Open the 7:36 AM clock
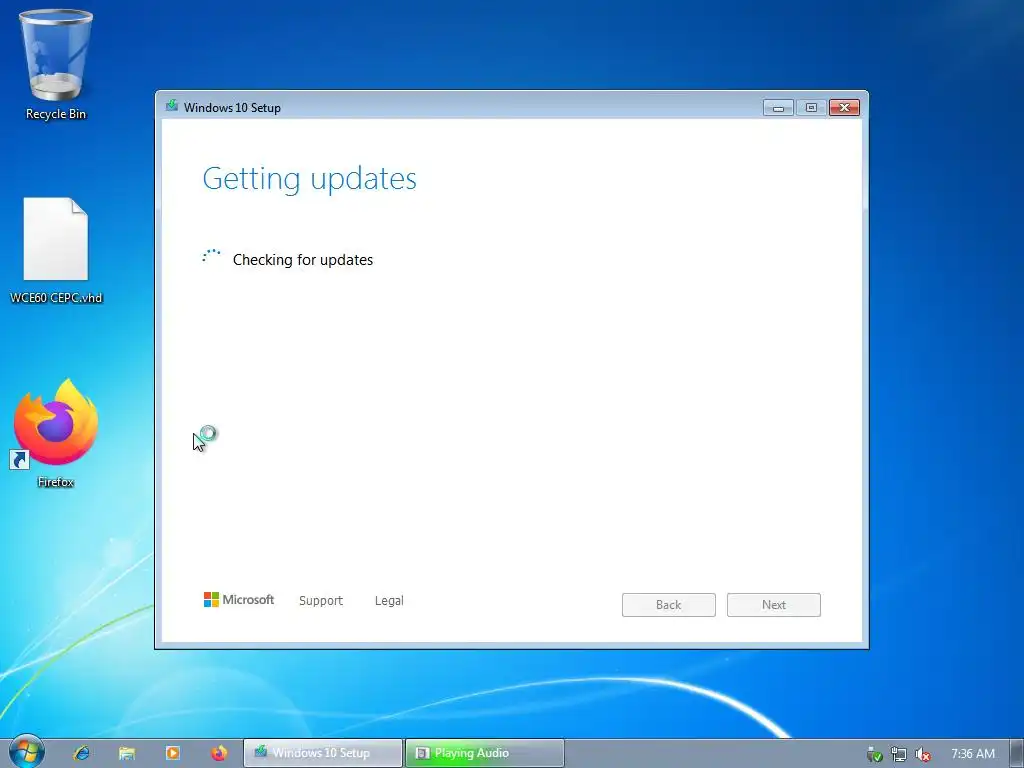The image size is (1024, 768). (972, 754)
